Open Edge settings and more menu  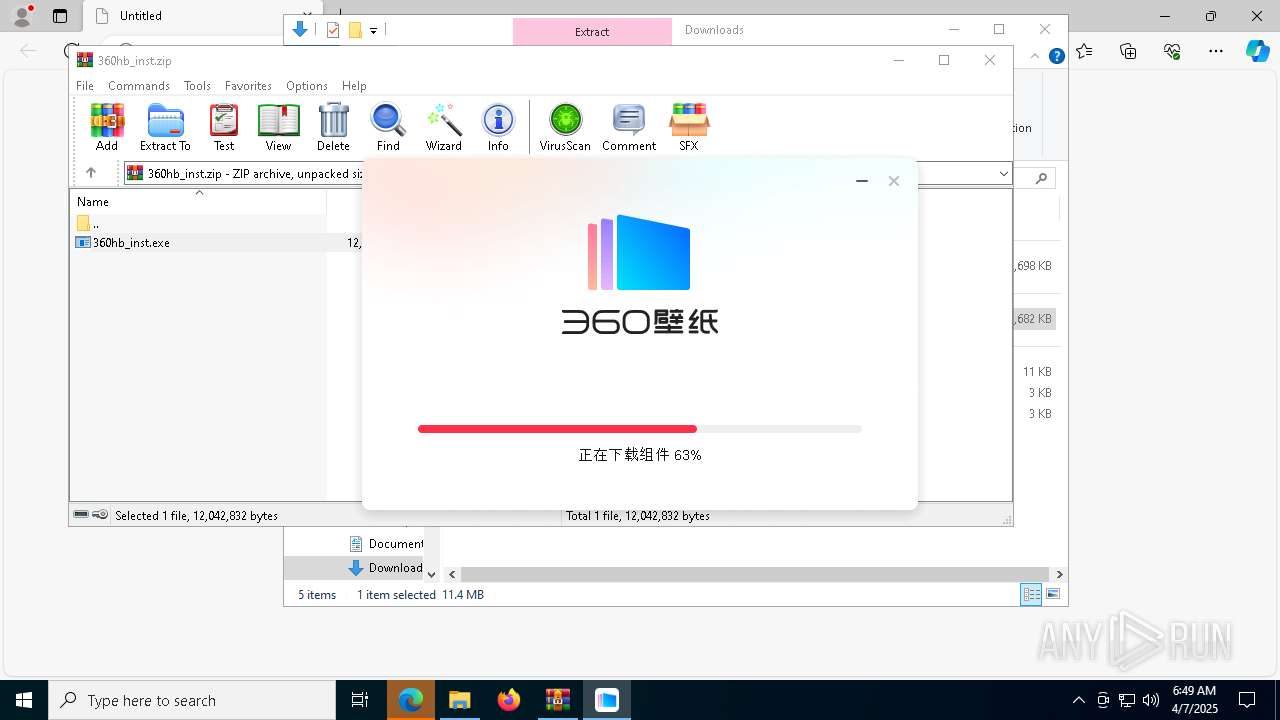click(1216, 51)
